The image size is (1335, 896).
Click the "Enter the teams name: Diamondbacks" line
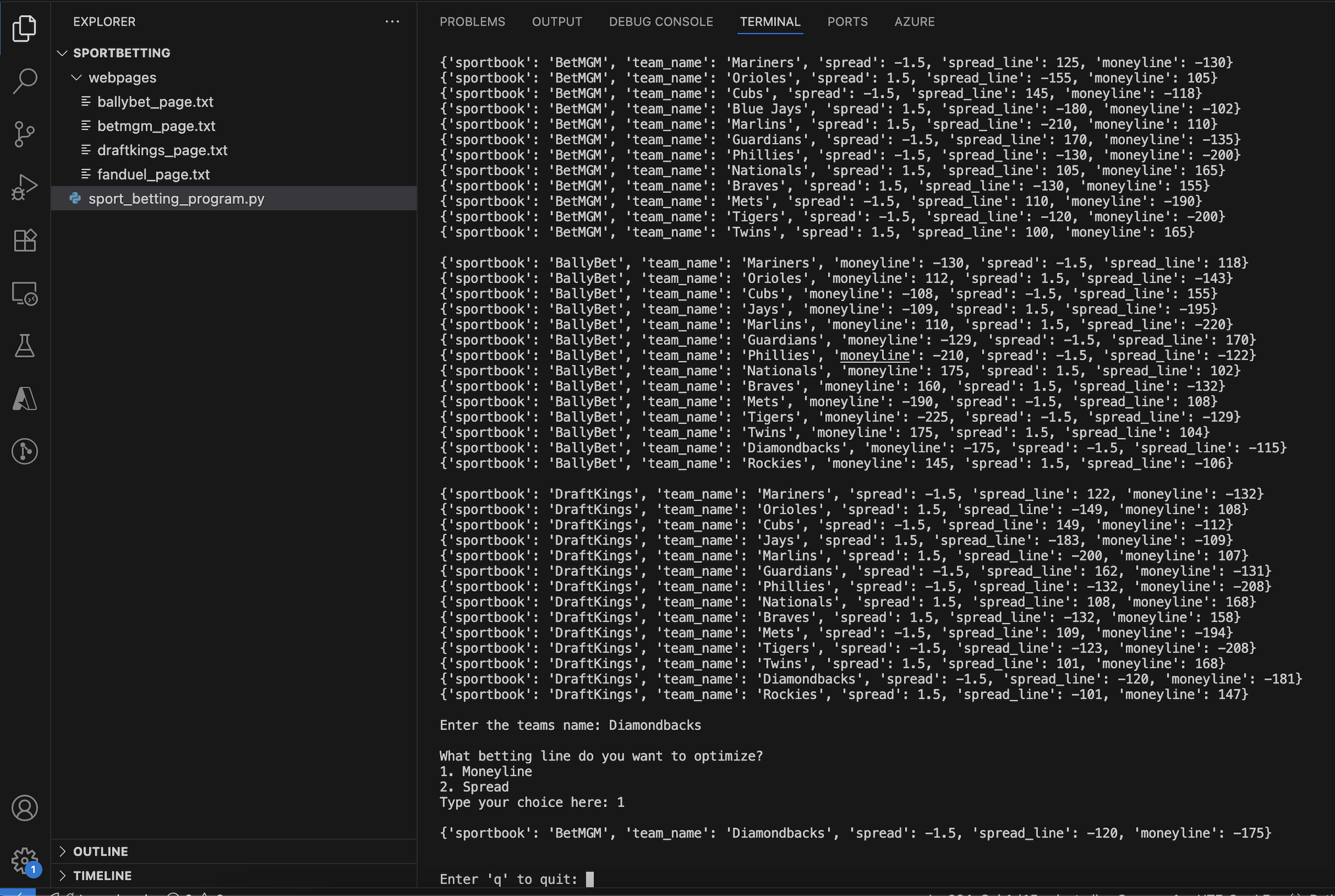click(x=570, y=725)
